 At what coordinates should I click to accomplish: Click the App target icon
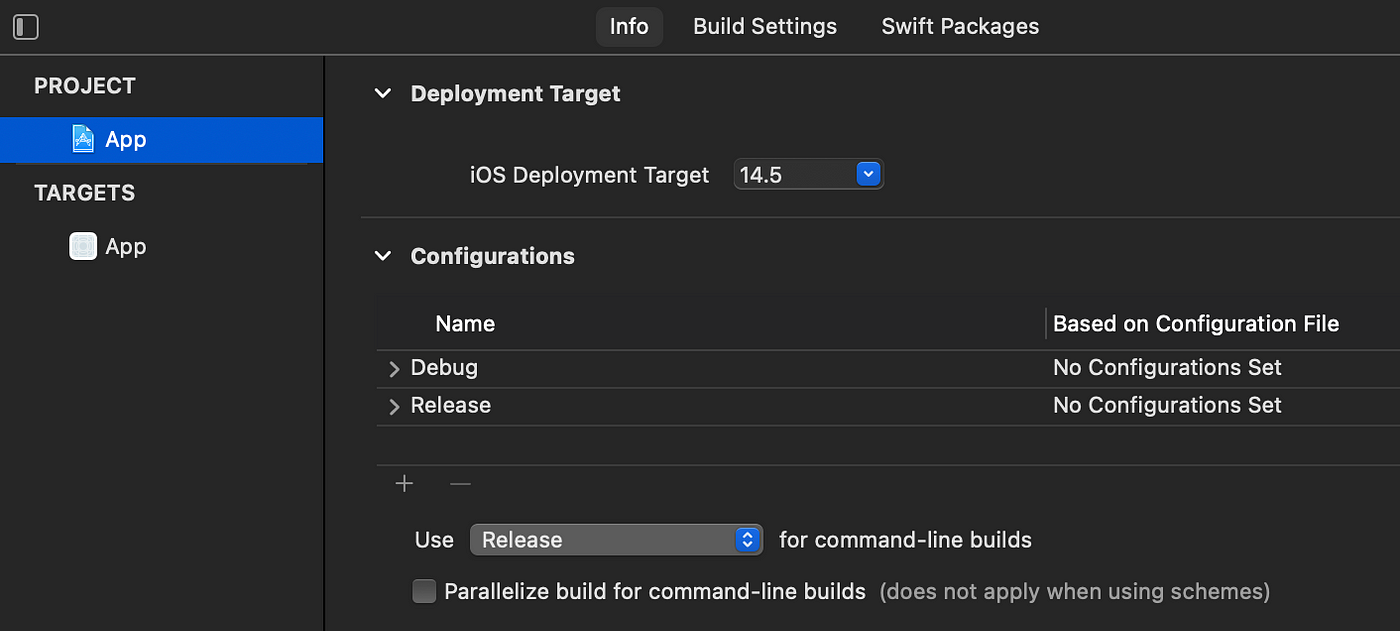[x=83, y=246]
